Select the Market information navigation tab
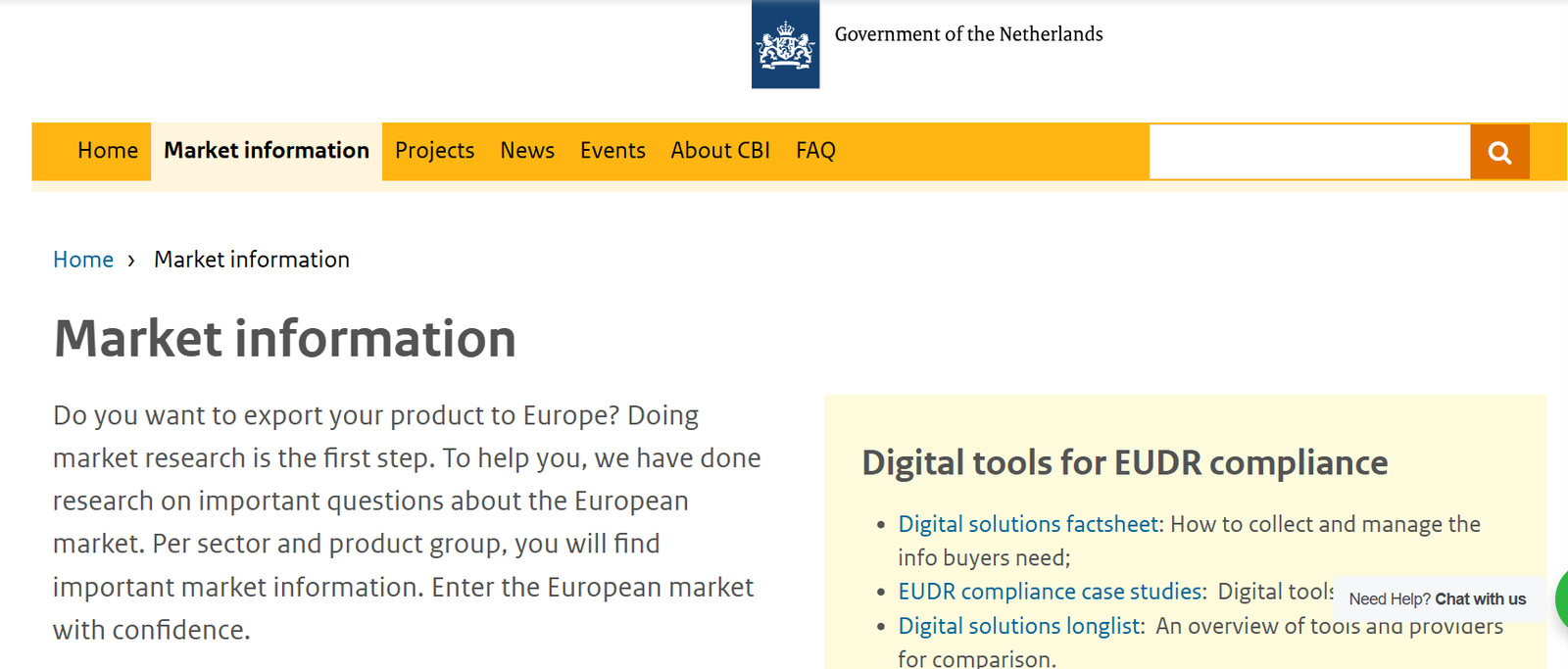1568x669 pixels. pyautogui.click(x=267, y=151)
